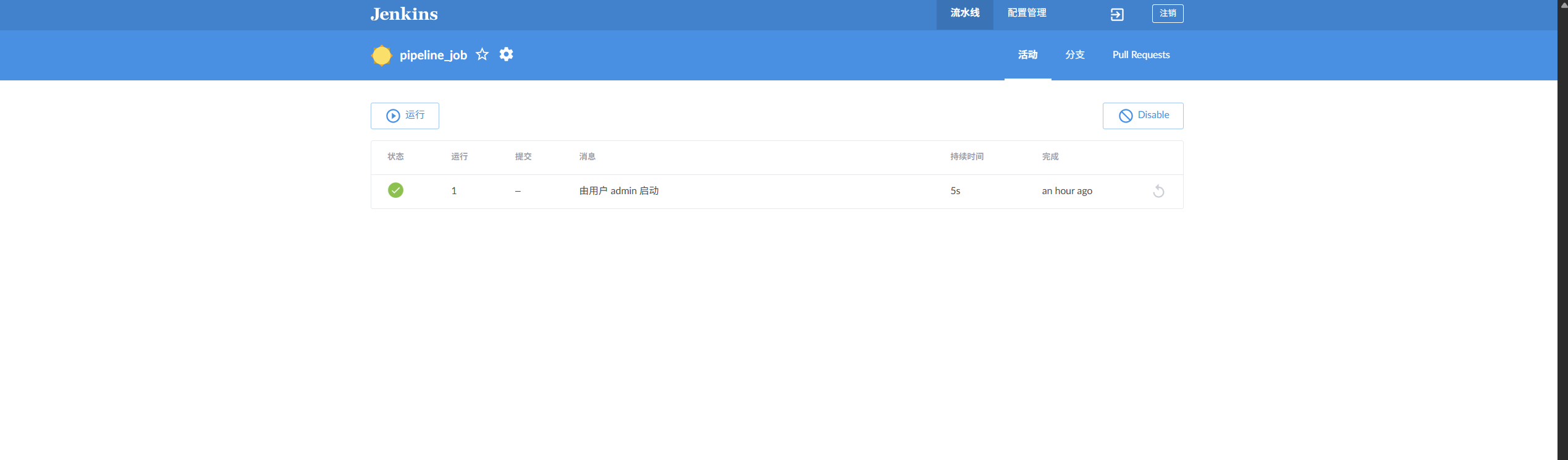Click the Jenkins logo

point(404,14)
